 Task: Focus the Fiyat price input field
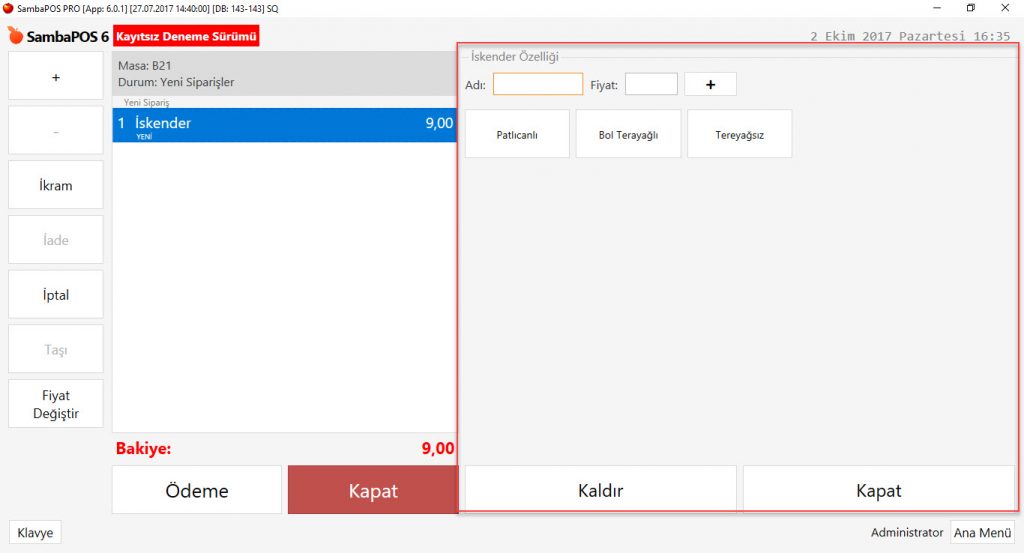point(651,85)
